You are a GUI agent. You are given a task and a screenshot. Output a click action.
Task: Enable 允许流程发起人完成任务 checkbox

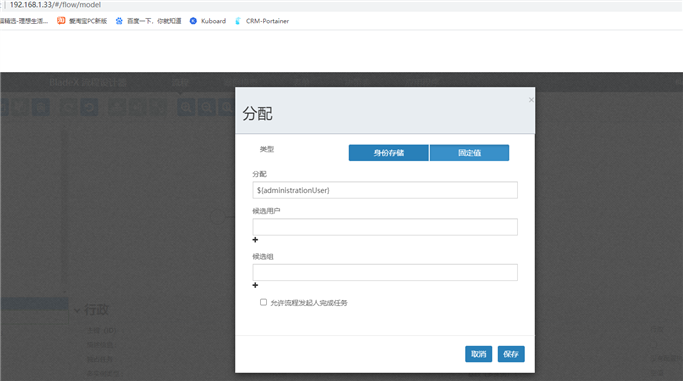click(263, 302)
